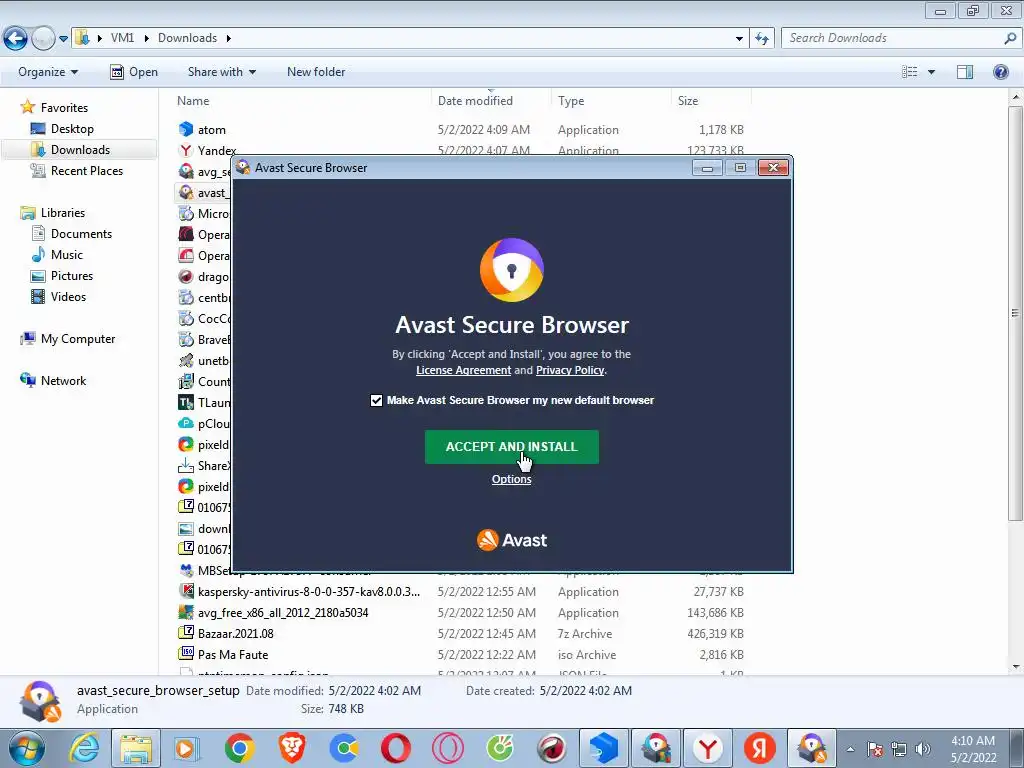Click the Explorer Help icon

click(1000, 72)
